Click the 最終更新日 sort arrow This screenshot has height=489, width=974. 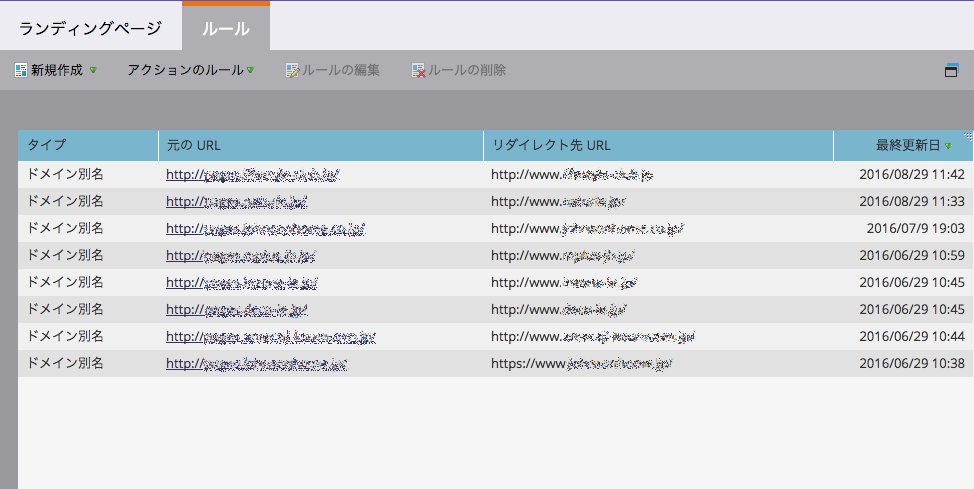pos(948,146)
